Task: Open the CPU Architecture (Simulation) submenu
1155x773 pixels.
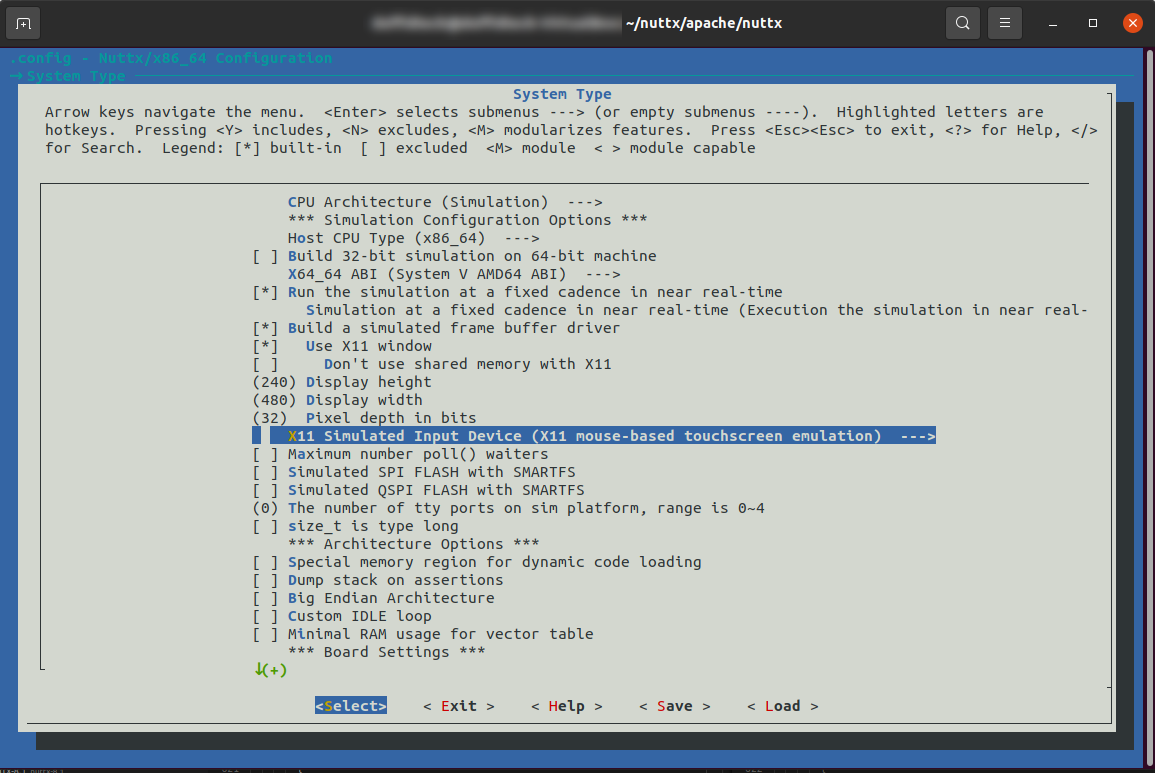Action: (x=421, y=202)
